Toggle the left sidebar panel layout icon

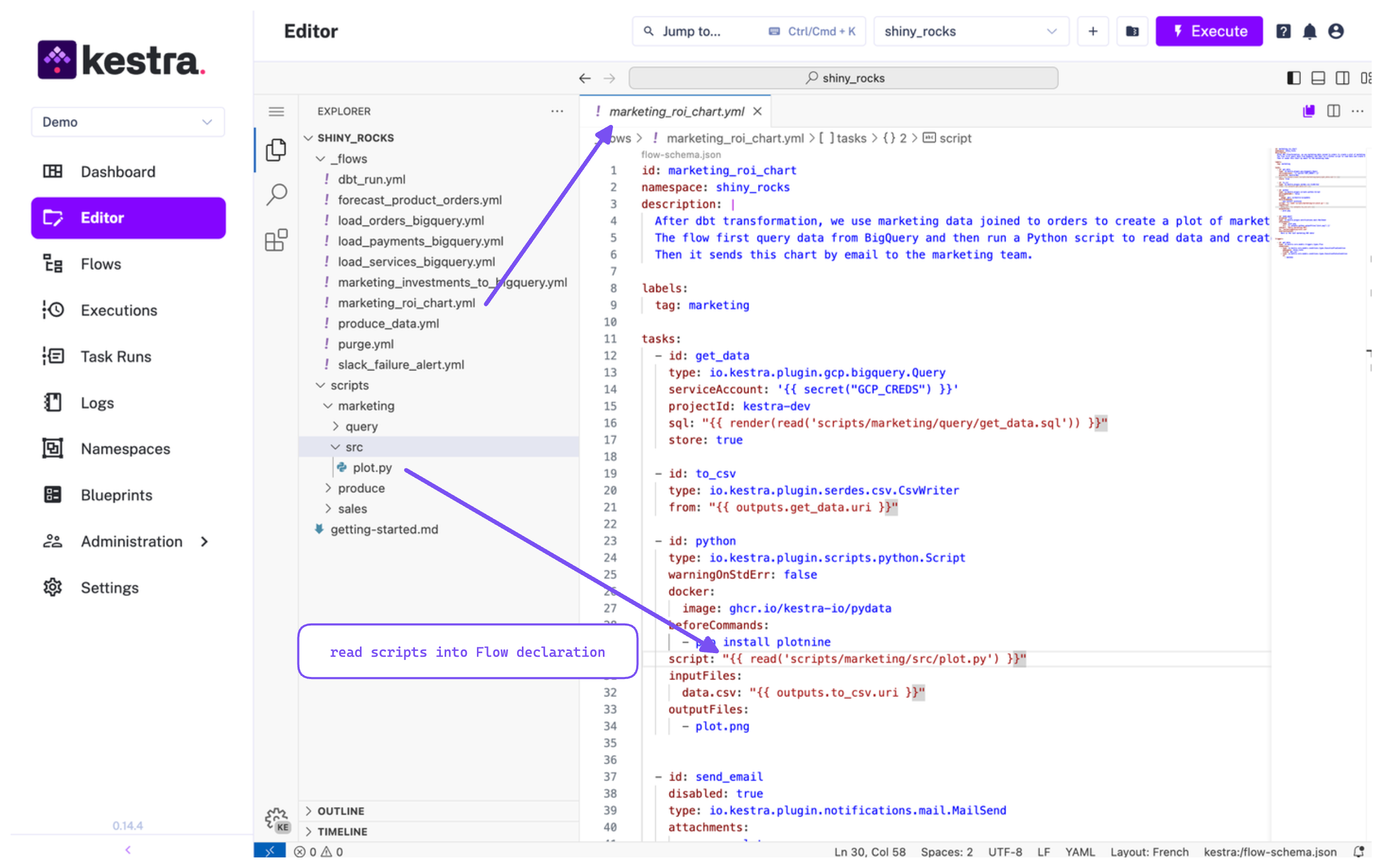click(x=1294, y=77)
